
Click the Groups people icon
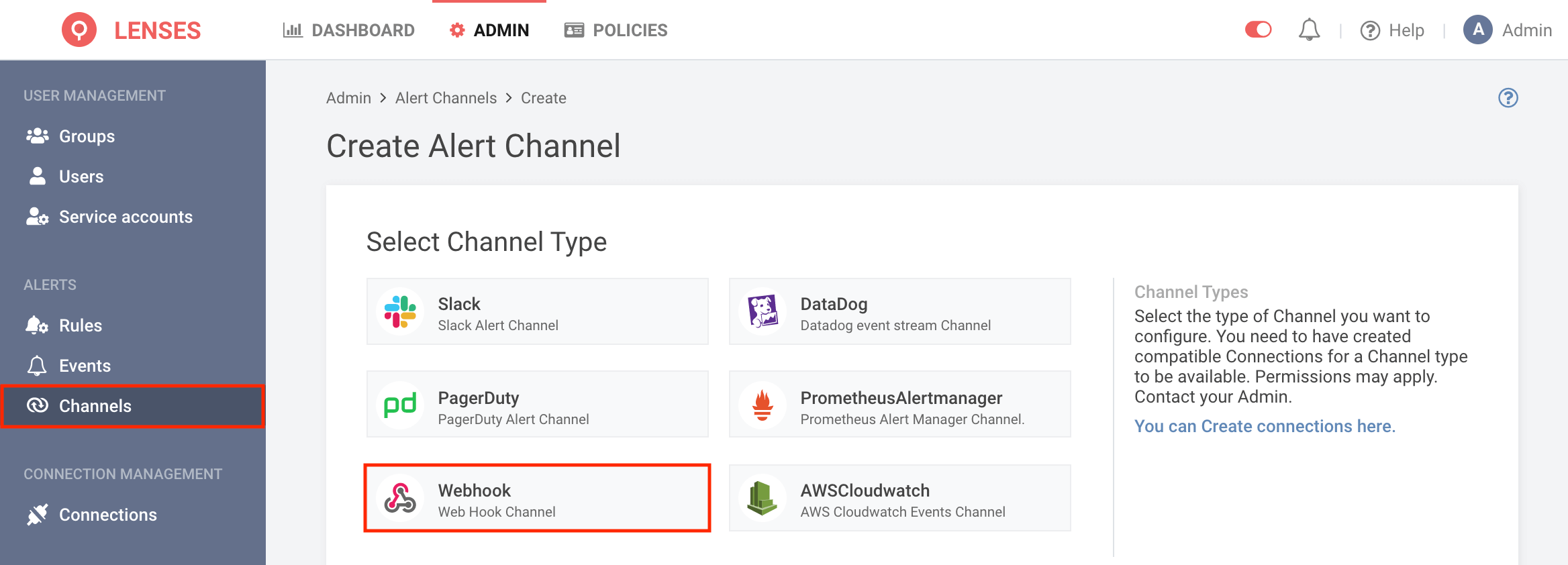[x=38, y=136]
